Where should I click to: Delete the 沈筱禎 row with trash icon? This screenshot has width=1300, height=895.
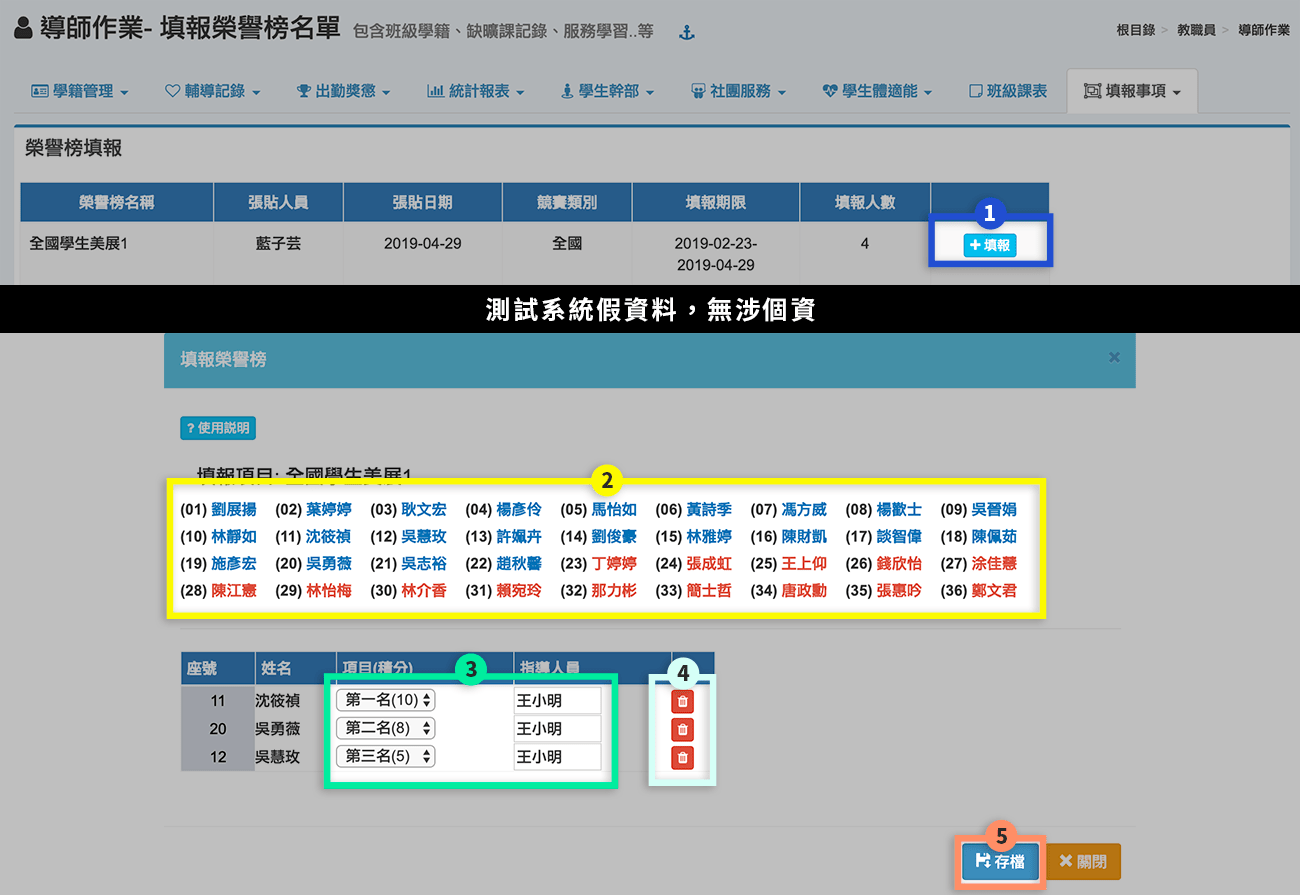pos(682,701)
